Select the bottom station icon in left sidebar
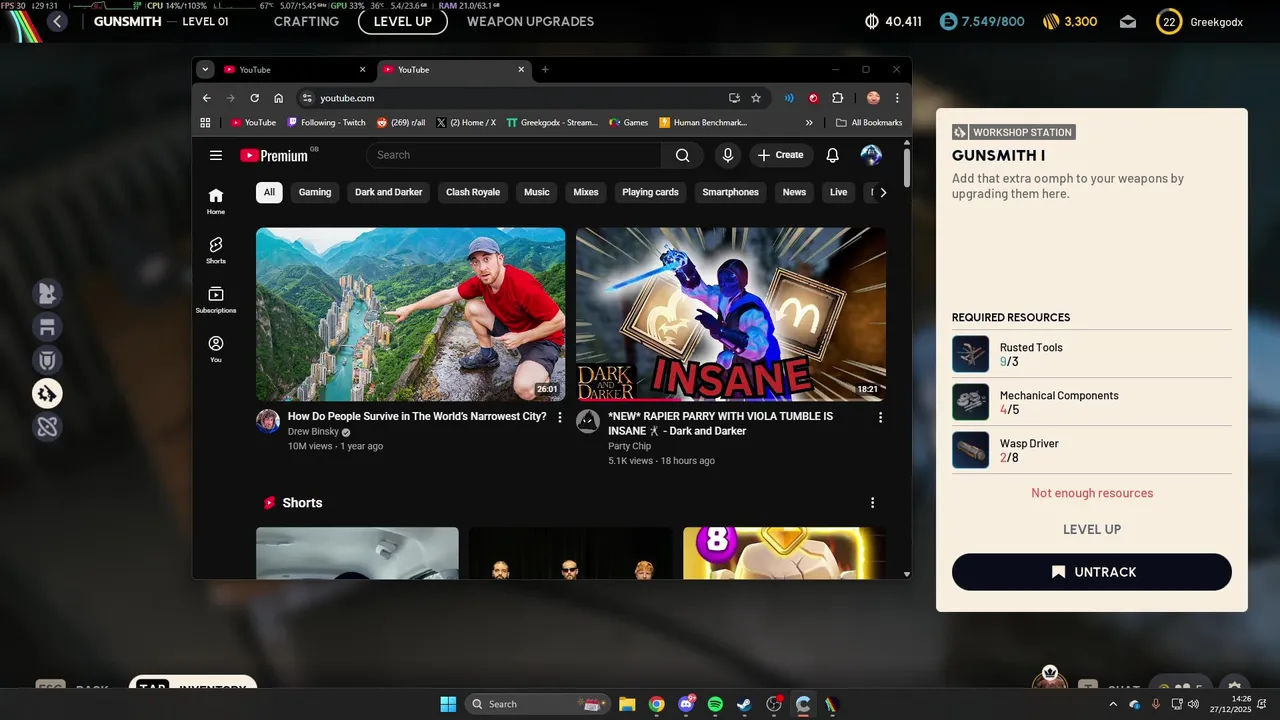The image size is (1280, 720). click(x=47, y=427)
